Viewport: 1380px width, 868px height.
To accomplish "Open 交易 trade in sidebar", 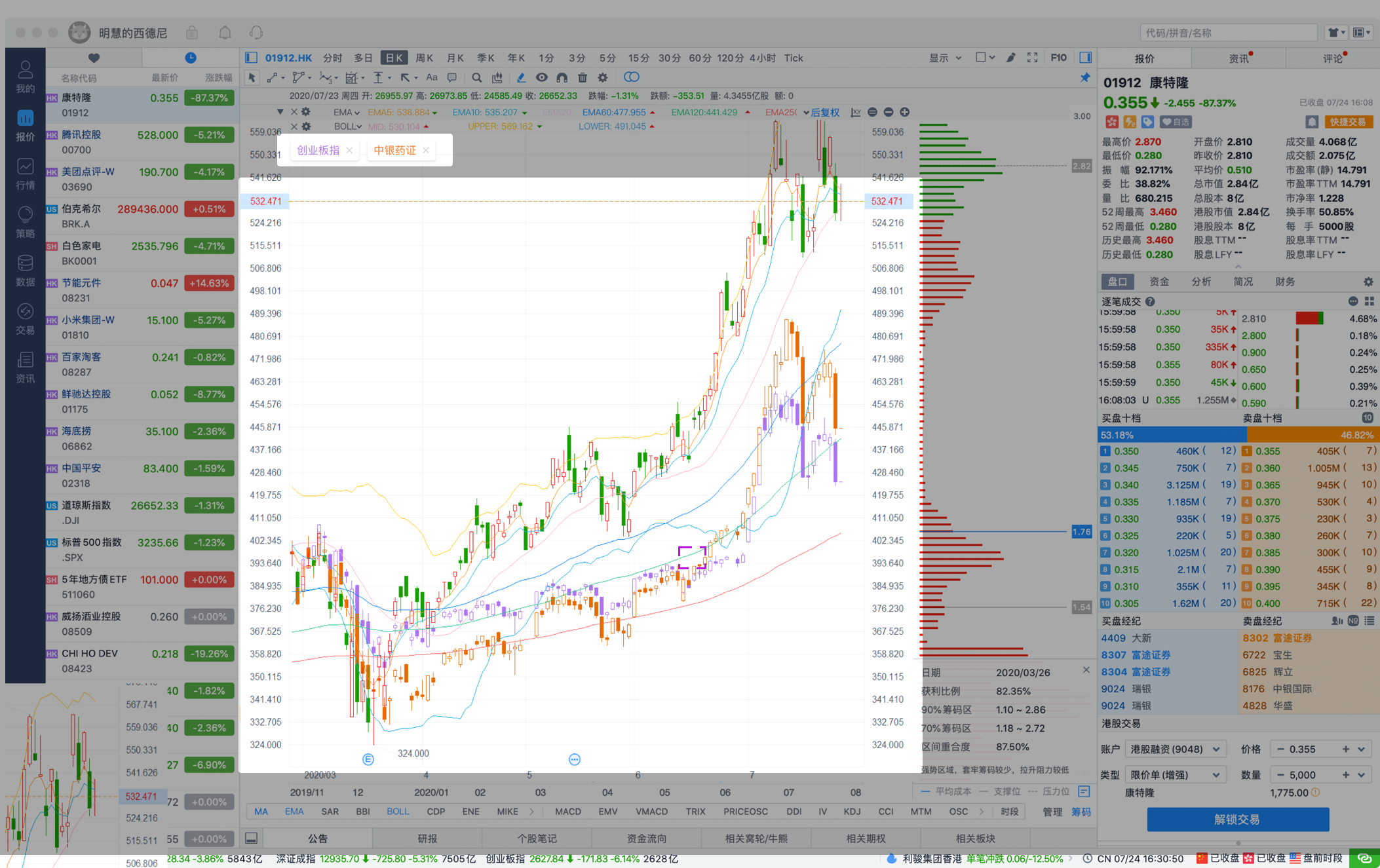I will [x=25, y=319].
